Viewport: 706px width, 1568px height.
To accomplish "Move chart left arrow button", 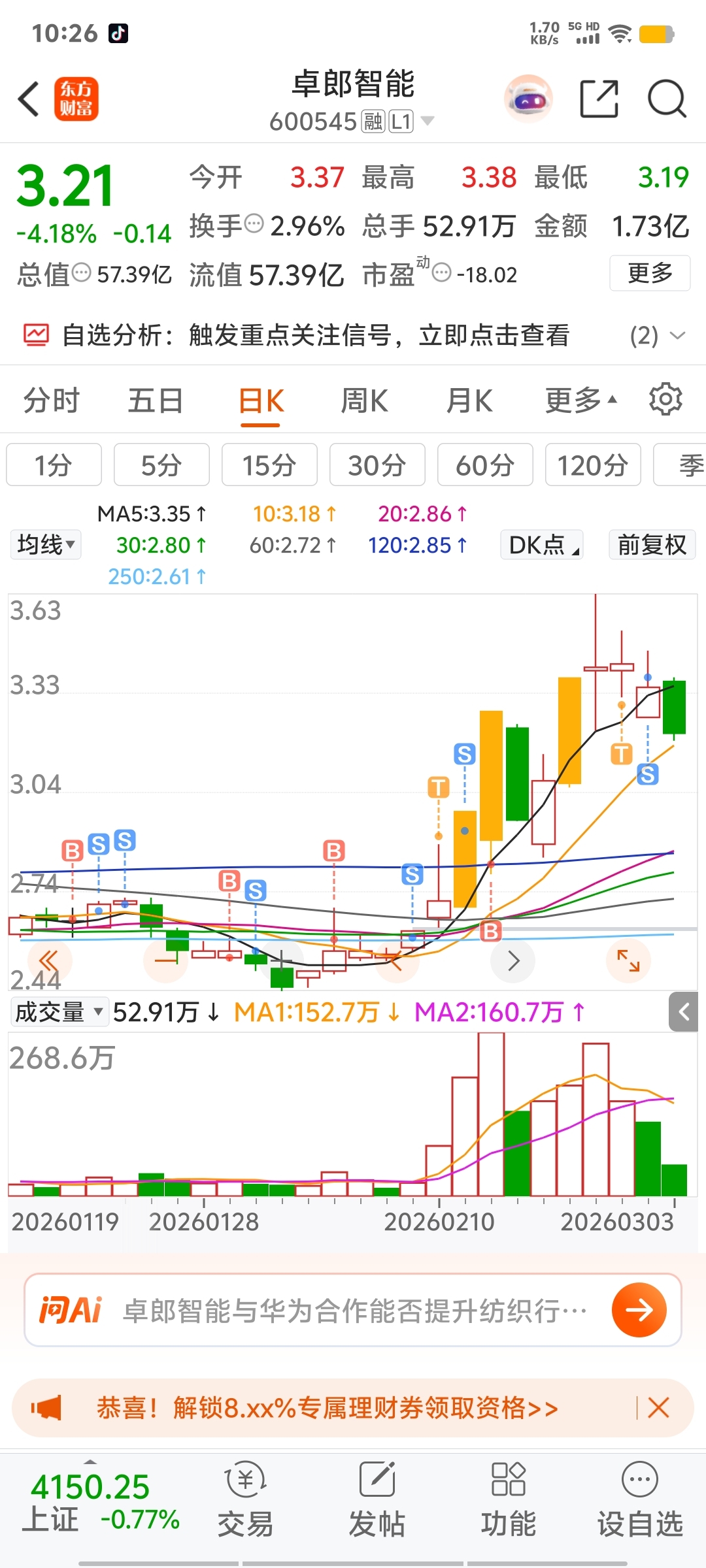I will tap(397, 961).
